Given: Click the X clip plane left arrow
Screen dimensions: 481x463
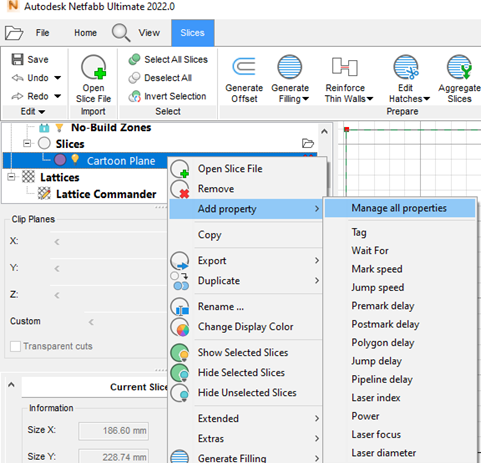Looking at the screenshot, I should (57, 242).
